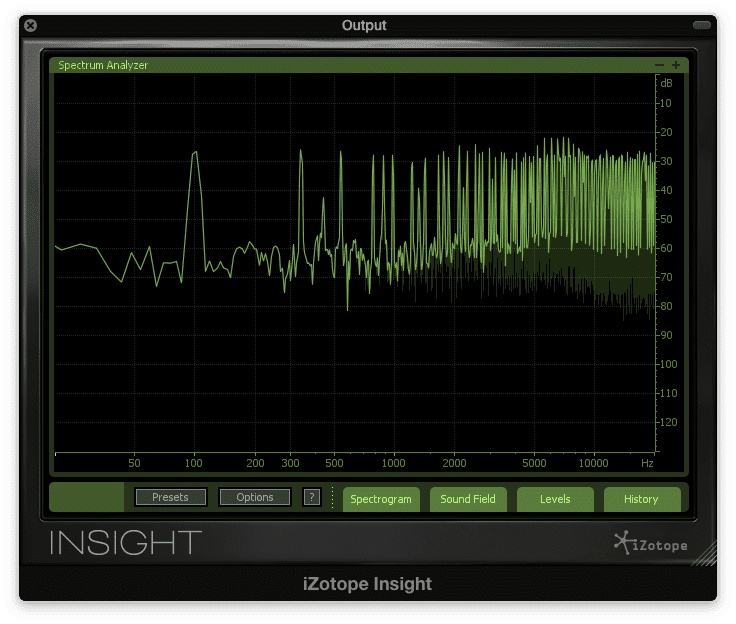Open the Presets menu

pos(170,497)
